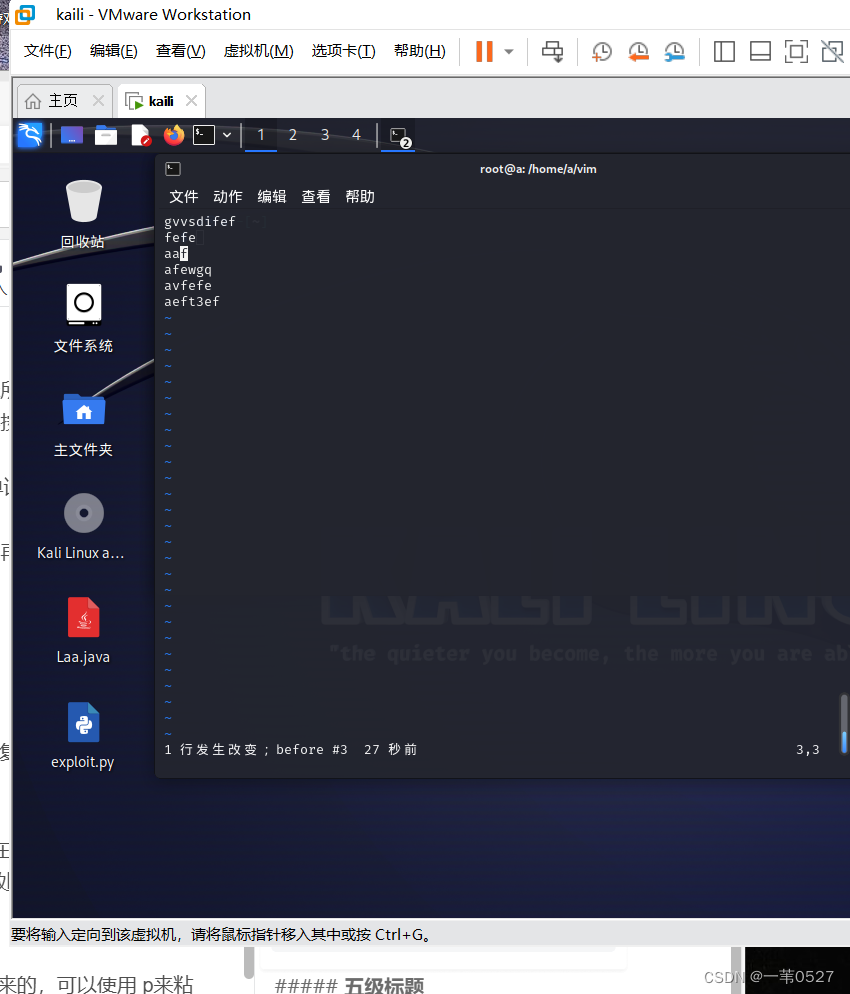This screenshot has width=850, height=994.
Task: Open the 主文件夹 home folder icon
Action: tap(83, 424)
